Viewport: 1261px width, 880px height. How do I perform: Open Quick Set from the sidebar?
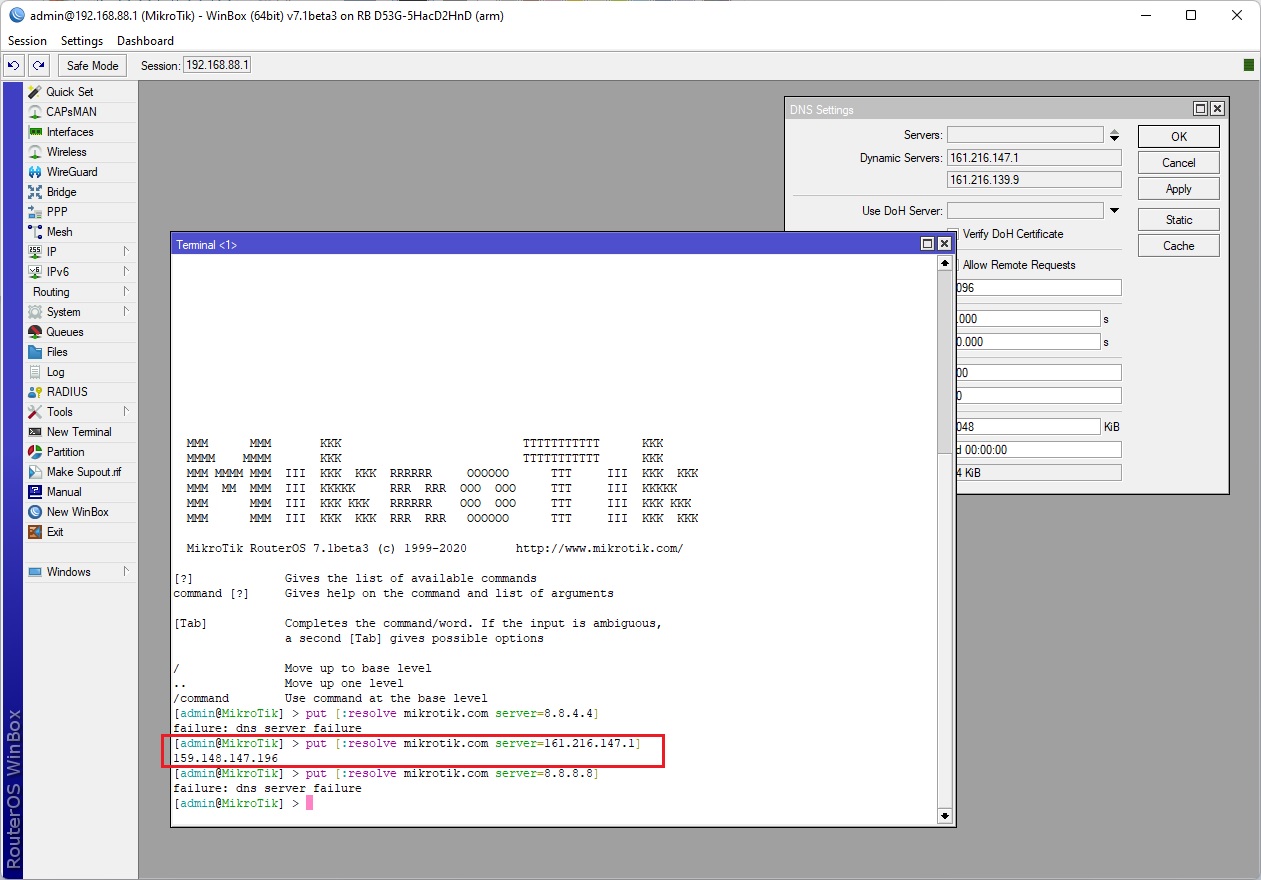coord(69,92)
